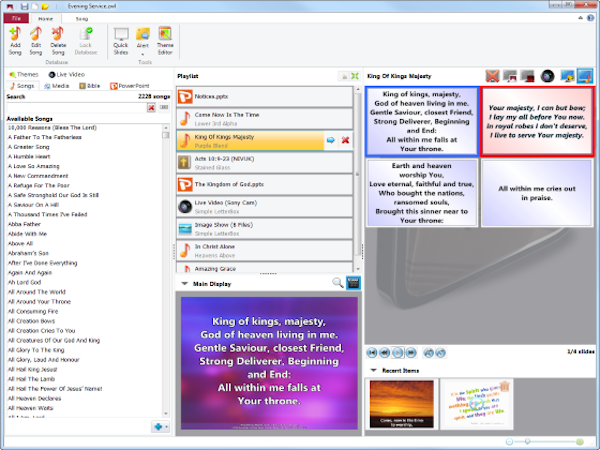The height and width of the screenshot is (450, 600).
Task: Select the Songs library tab
Action: coord(22,86)
